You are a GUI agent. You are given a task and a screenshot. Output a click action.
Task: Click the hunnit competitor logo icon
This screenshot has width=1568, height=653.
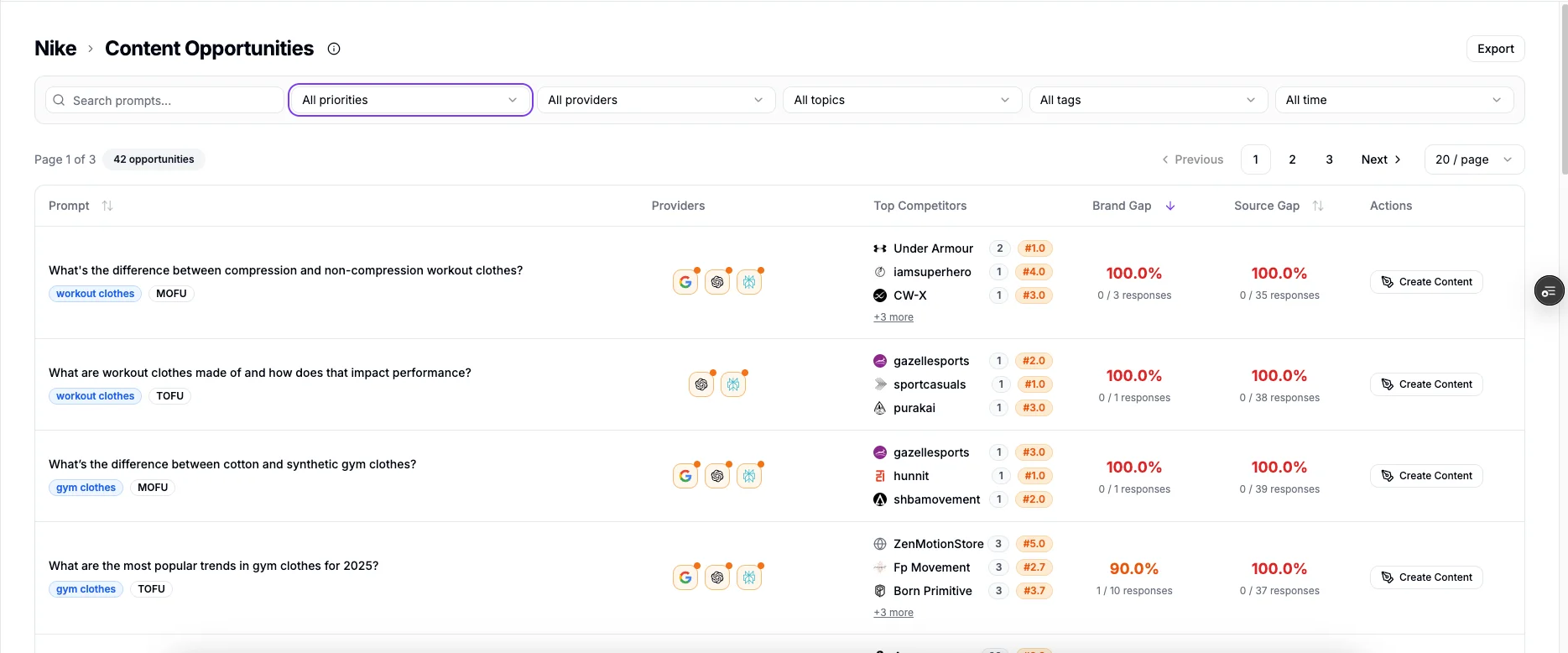coord(880,476)
